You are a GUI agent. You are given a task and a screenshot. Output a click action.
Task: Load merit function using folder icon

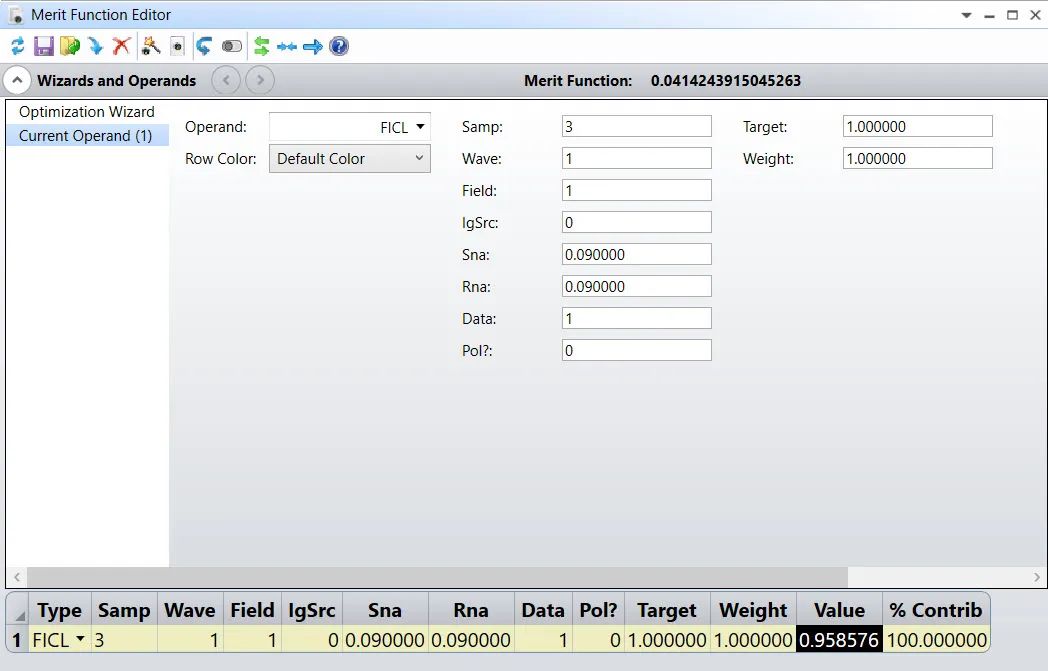point(70,46)
